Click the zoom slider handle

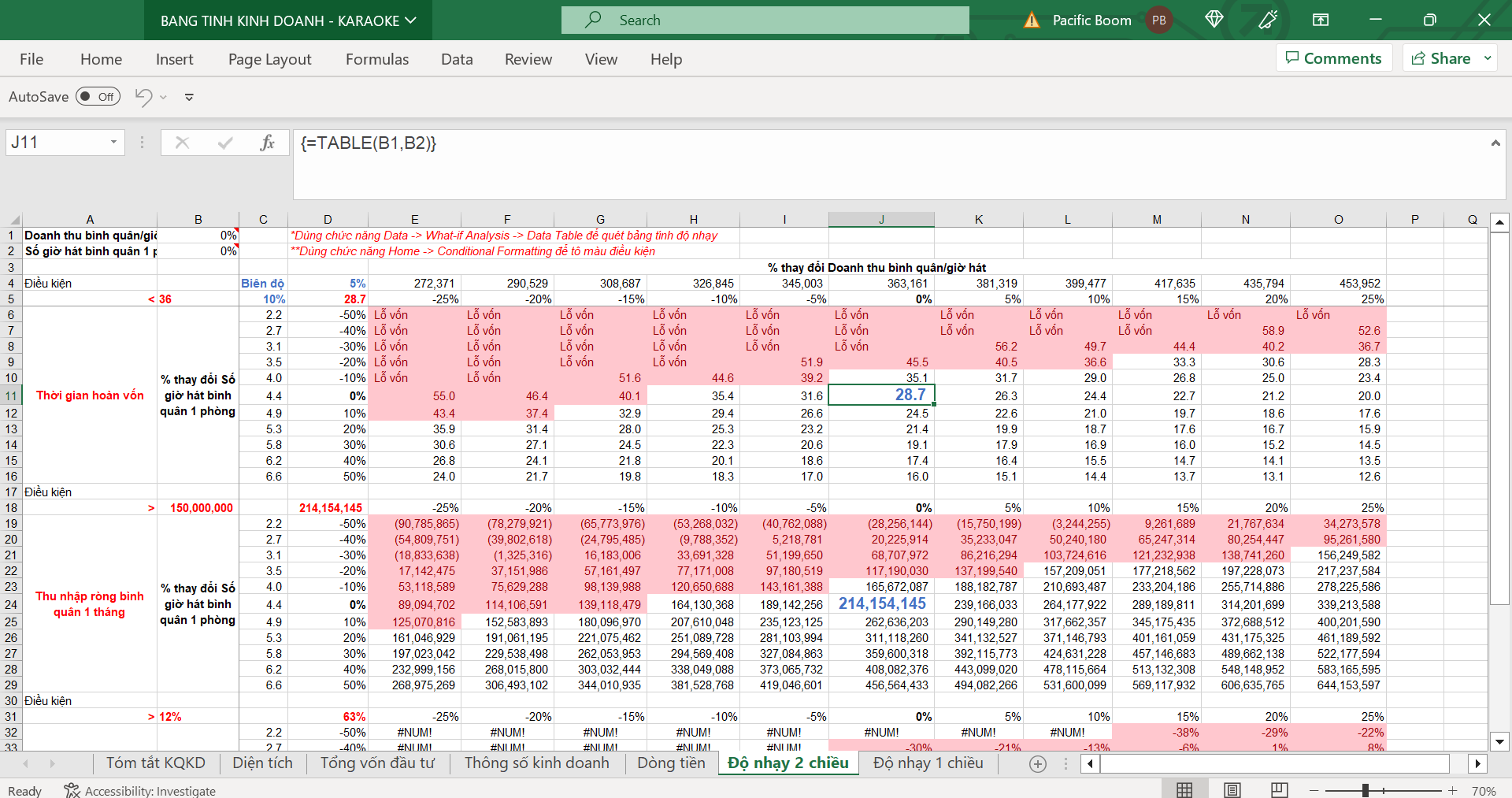click(1366, 790)
